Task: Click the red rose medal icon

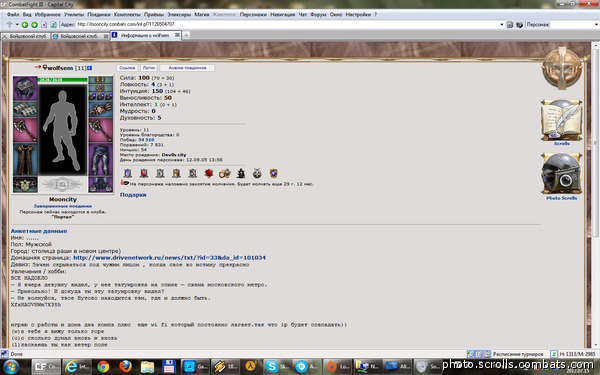Action: tap(209, 173)
